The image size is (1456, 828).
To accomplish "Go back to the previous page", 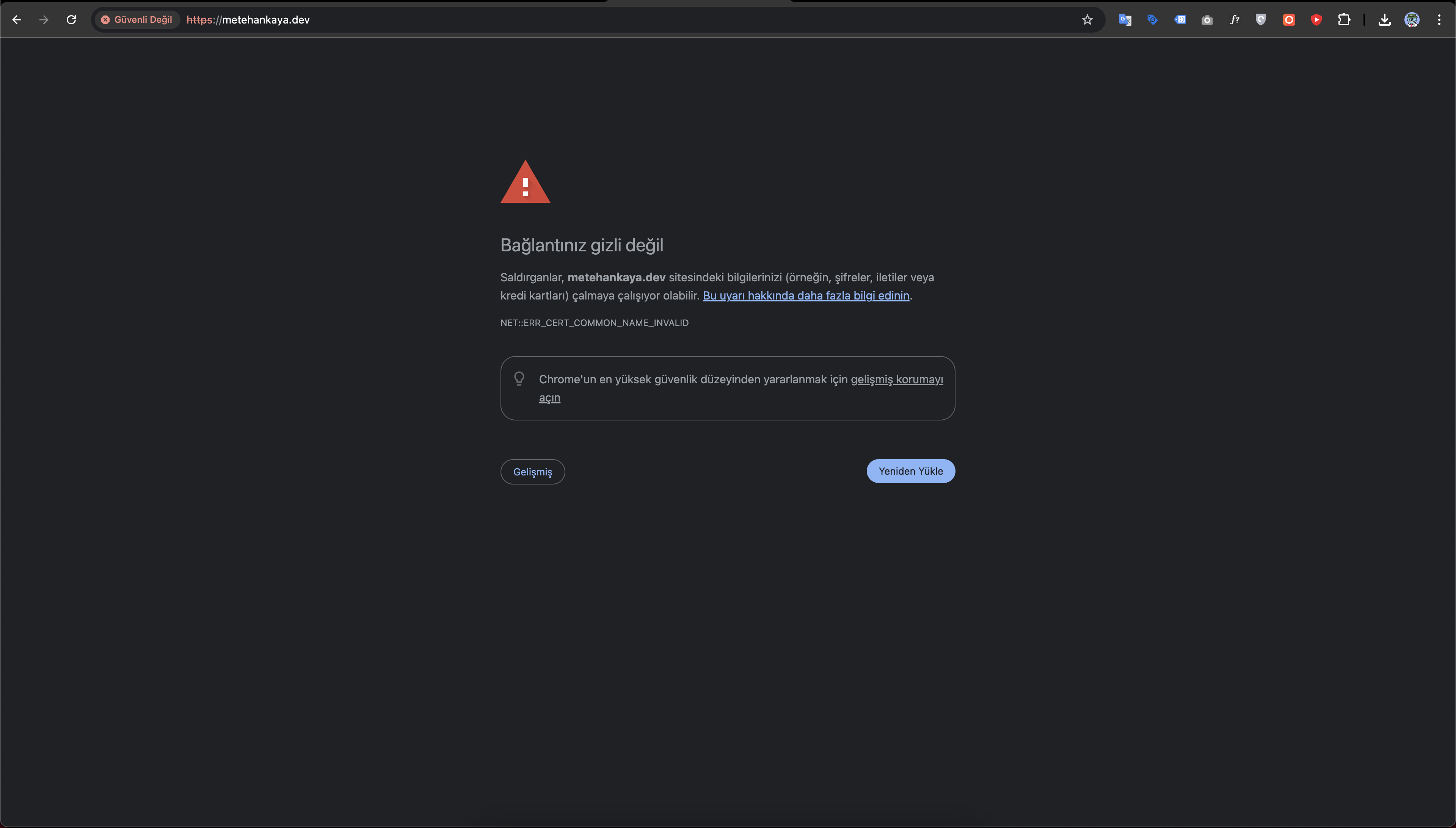I will point(17,20).
